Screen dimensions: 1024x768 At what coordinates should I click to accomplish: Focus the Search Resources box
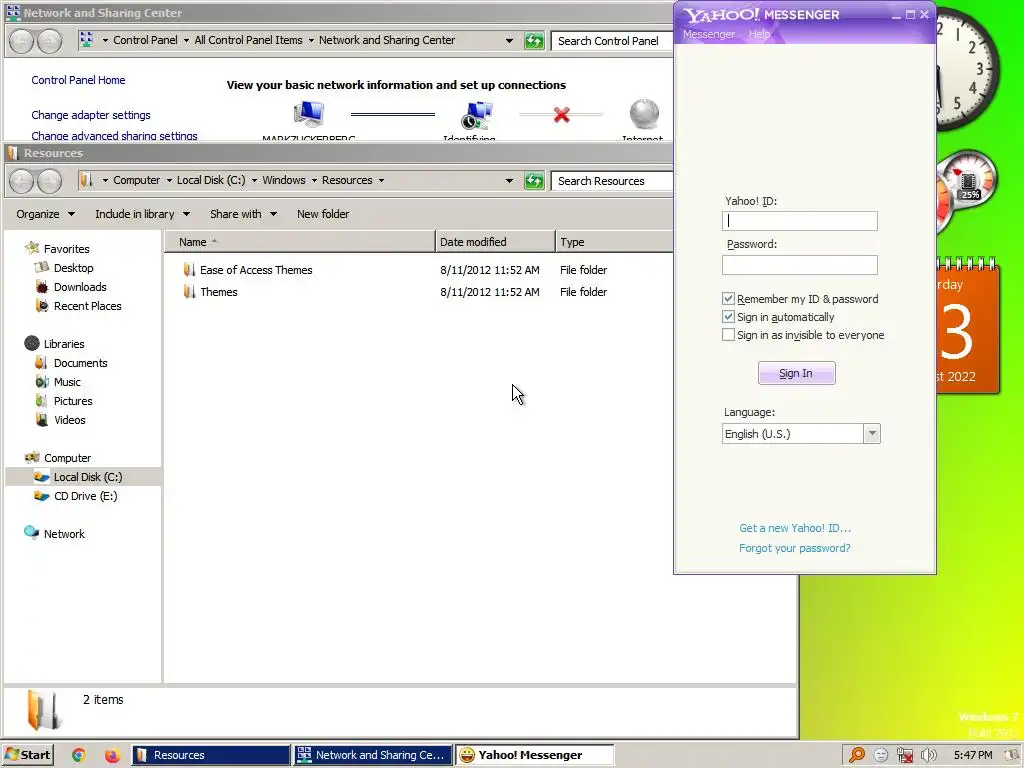613,181
